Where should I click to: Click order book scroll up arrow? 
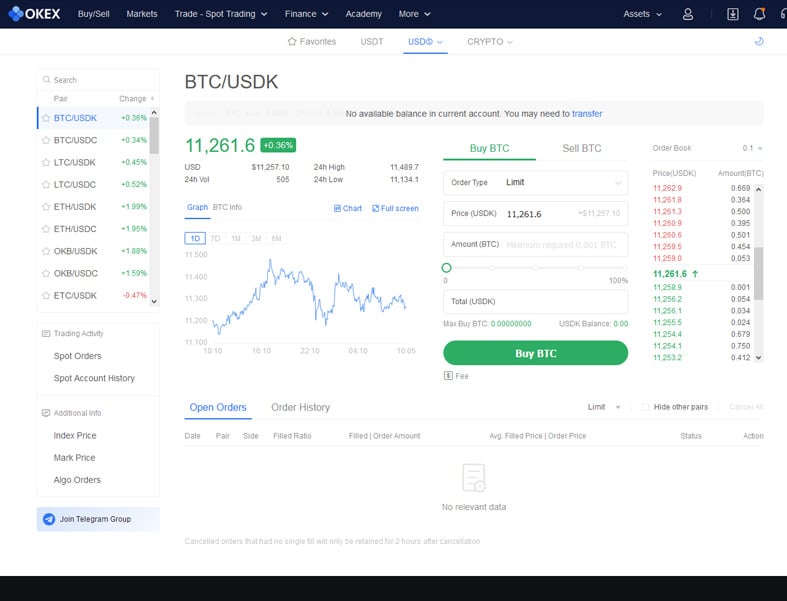pos(758,190)
